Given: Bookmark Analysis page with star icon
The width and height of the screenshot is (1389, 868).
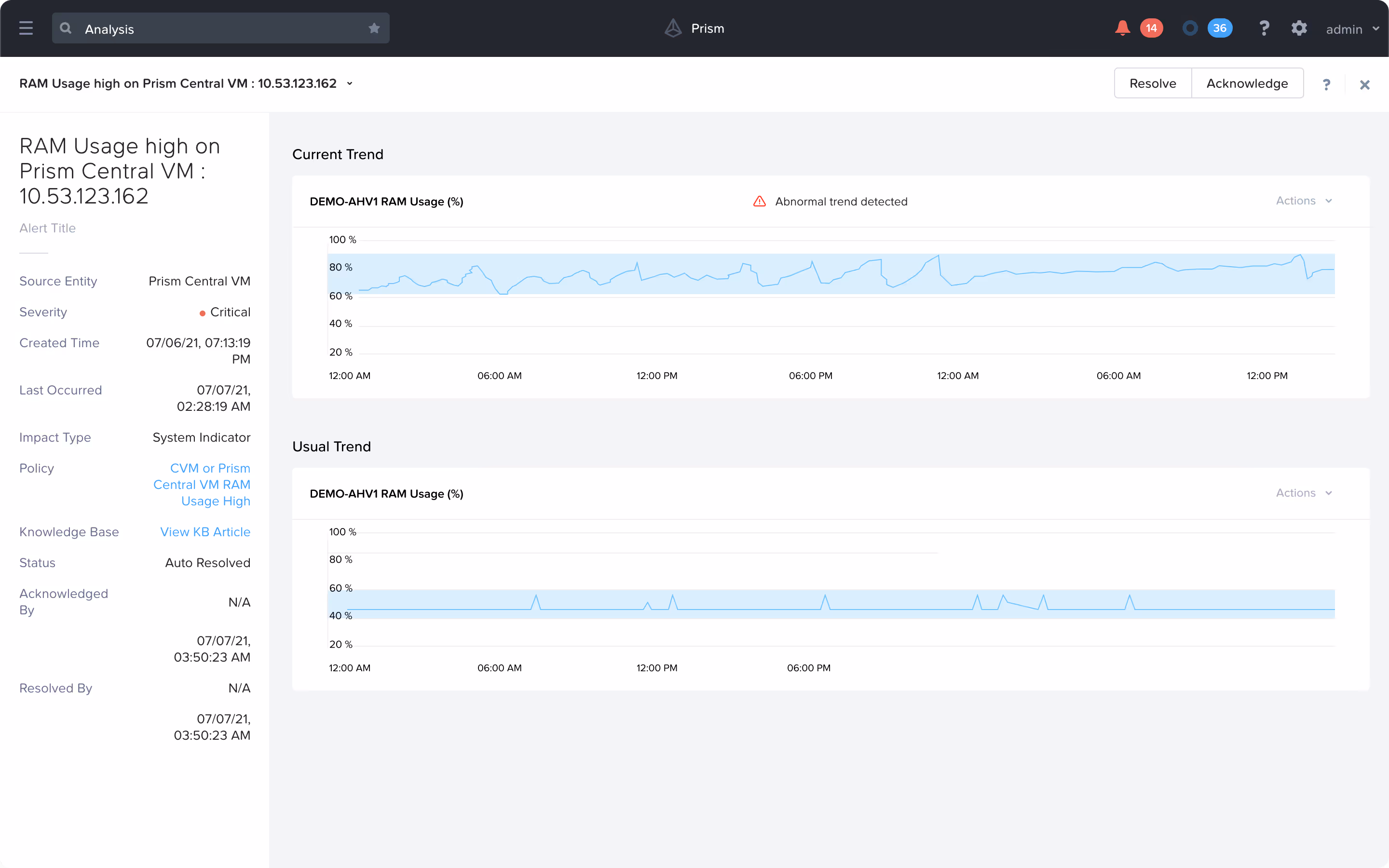Looking at the screenshot, I should pos(374,28).
